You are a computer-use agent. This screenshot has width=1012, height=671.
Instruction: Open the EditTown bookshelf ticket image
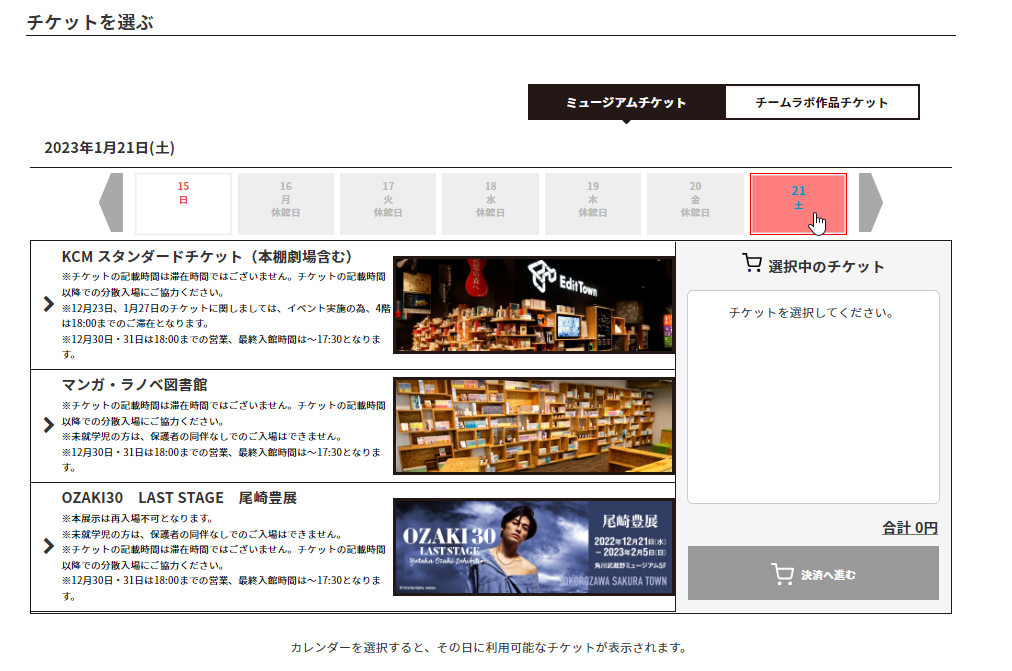coord(534,305)
